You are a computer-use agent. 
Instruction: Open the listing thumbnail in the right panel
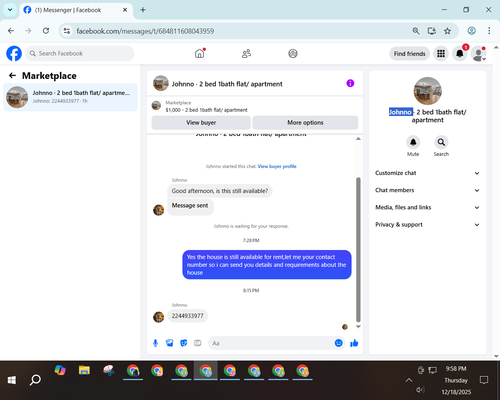pyautogui.click(x=427, y=91)
